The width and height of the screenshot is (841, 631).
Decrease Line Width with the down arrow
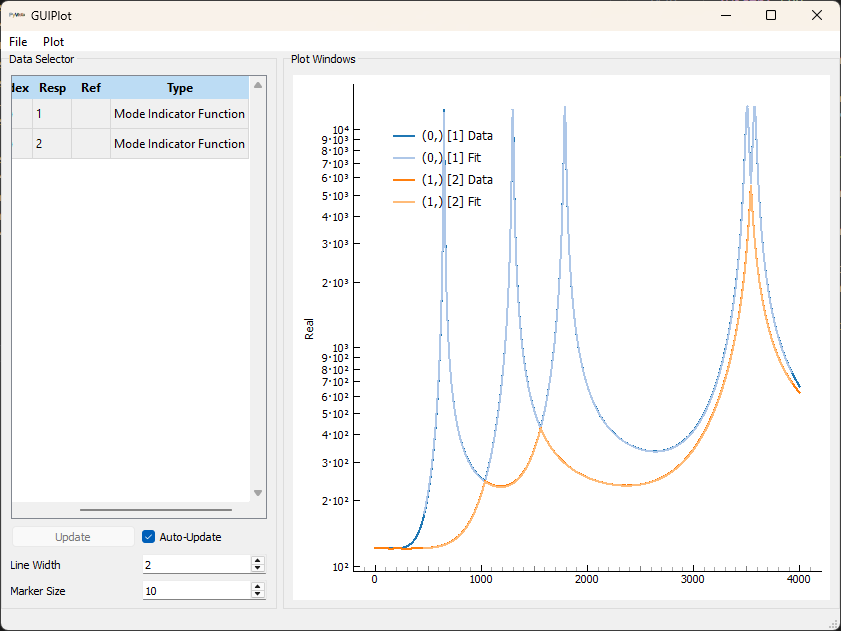pos(257,569)
